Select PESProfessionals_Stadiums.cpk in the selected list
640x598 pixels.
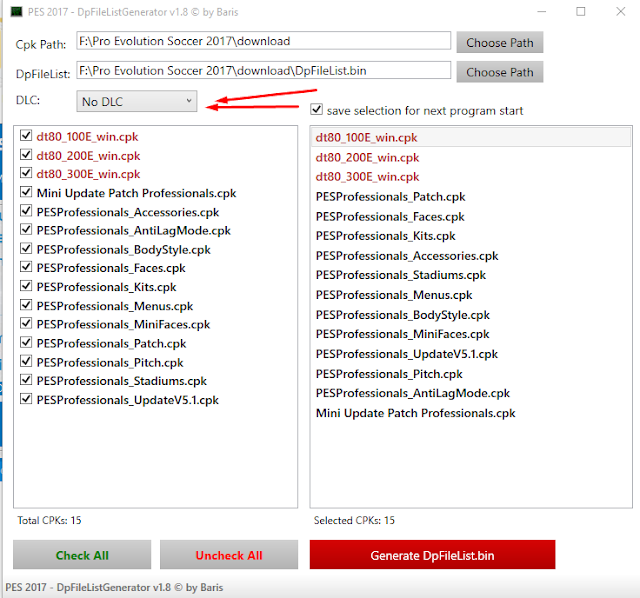coord(471,275)
